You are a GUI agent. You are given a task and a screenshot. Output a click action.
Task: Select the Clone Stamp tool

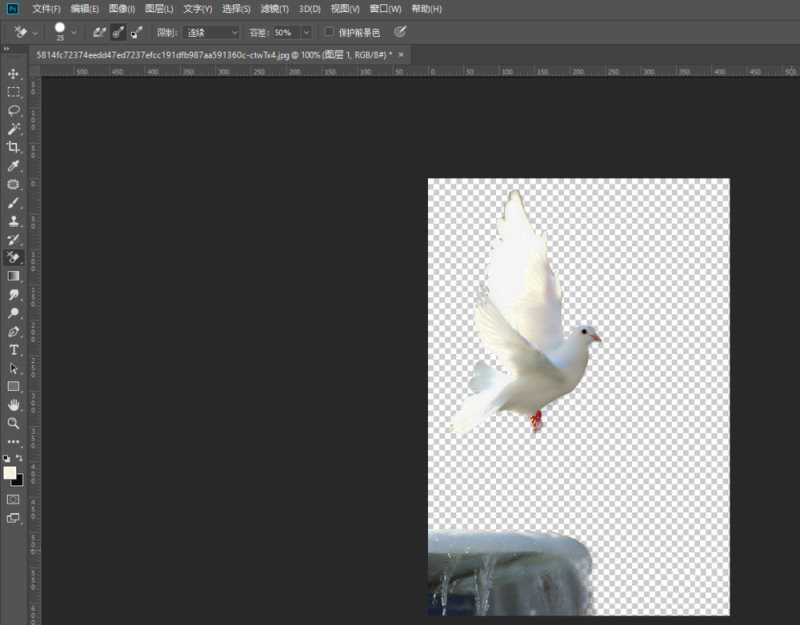coord(14,221)
